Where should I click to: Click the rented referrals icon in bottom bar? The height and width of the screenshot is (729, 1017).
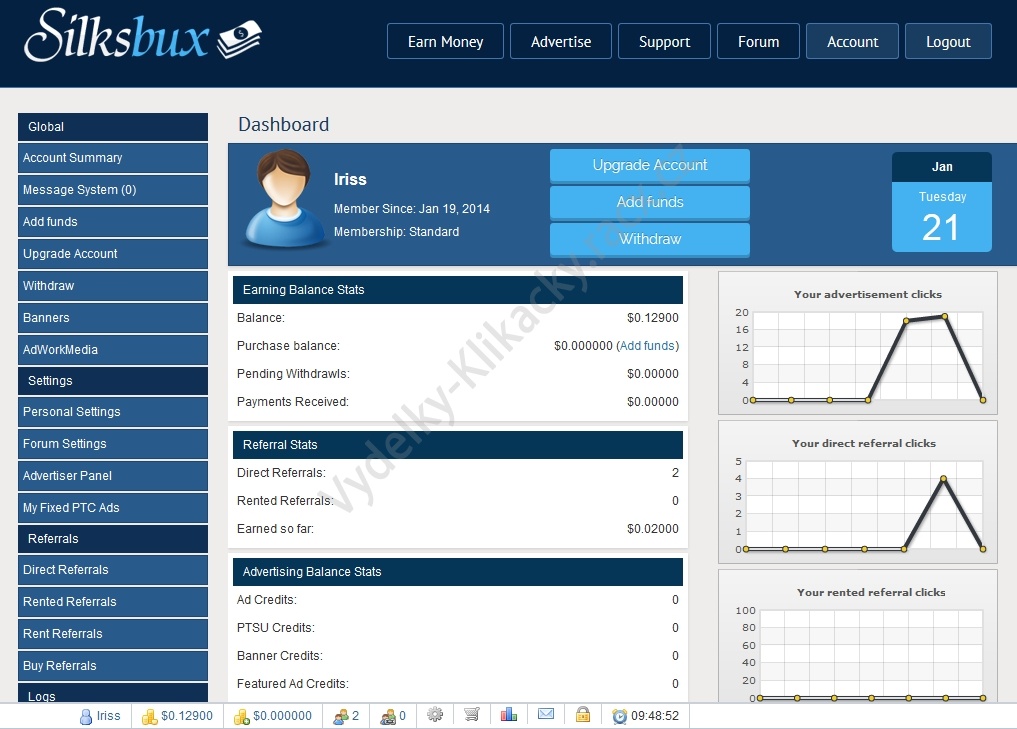(x=388, y=716)
